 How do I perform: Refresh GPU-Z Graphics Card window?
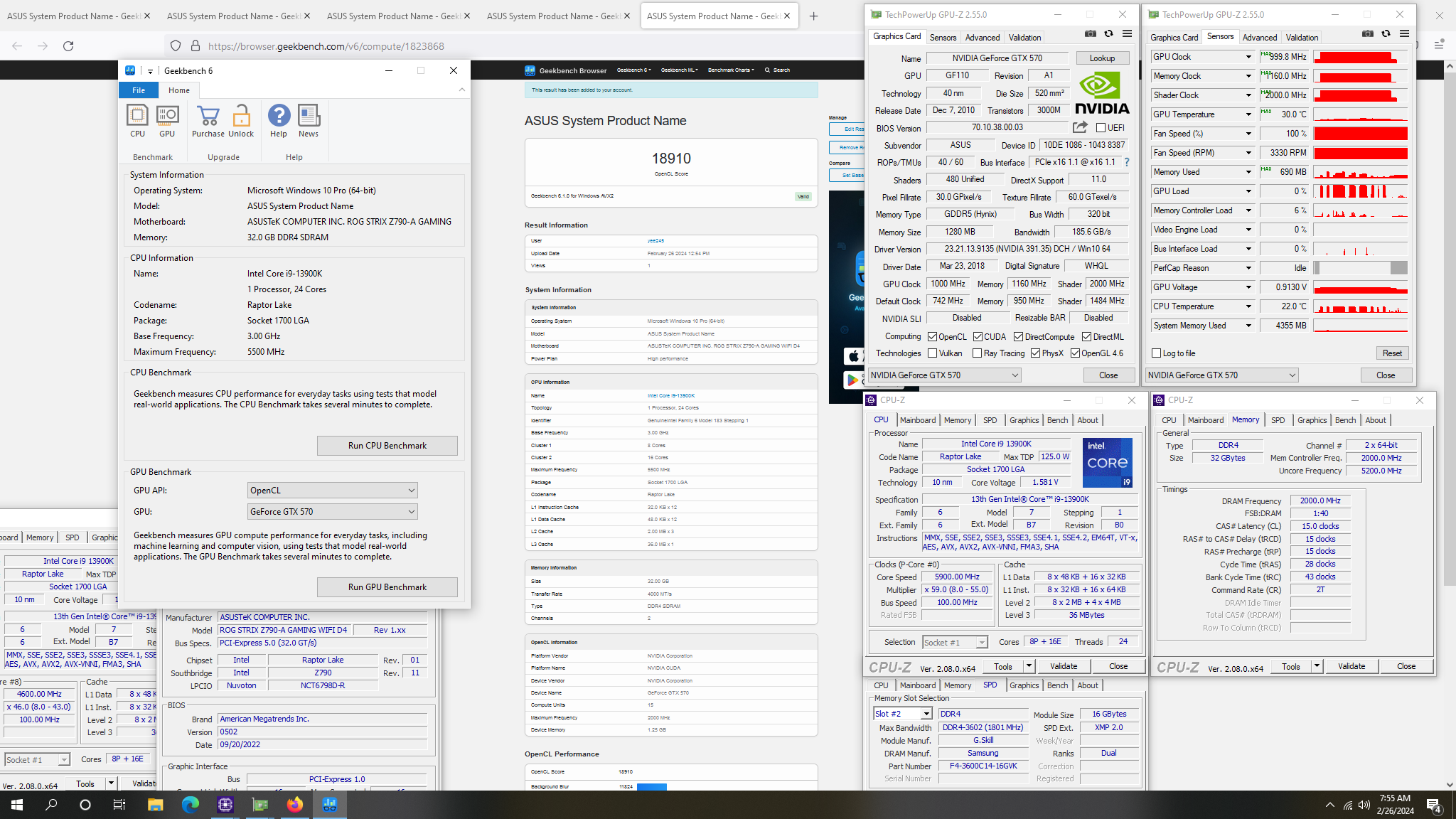pyautogui.click(x=1108, y=33)
